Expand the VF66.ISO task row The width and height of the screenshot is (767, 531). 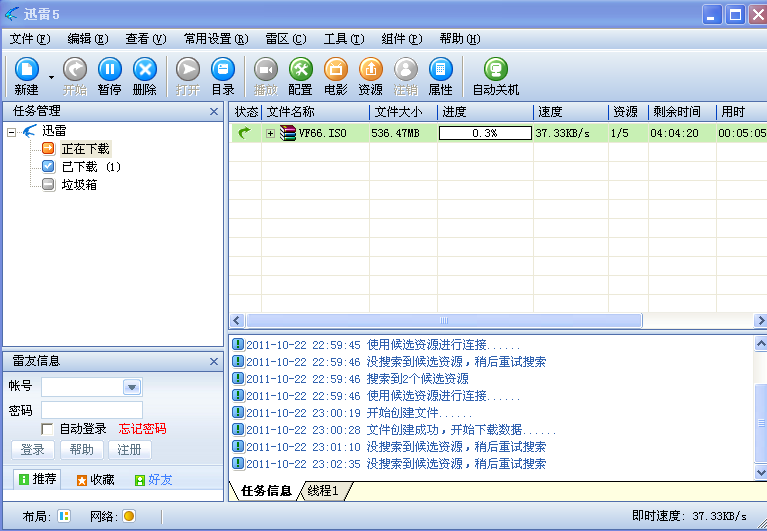tap(270, 133)
